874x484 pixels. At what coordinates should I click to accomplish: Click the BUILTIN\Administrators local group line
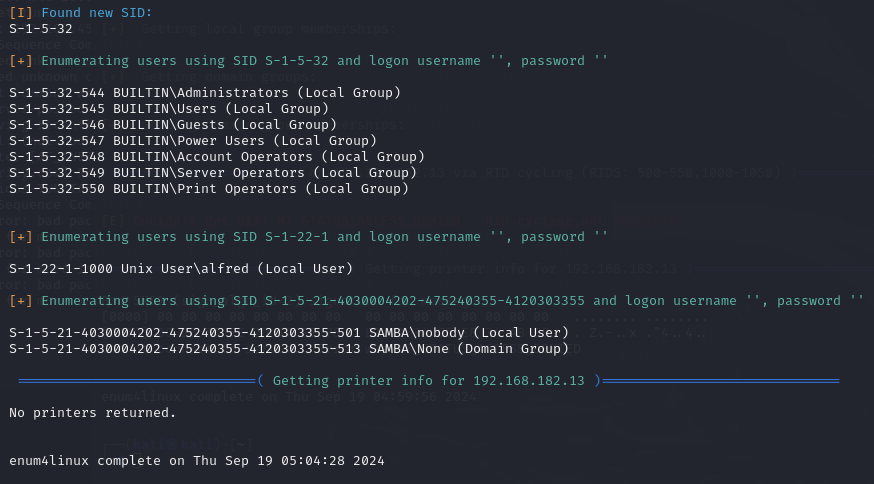click(x=205, y=93)
